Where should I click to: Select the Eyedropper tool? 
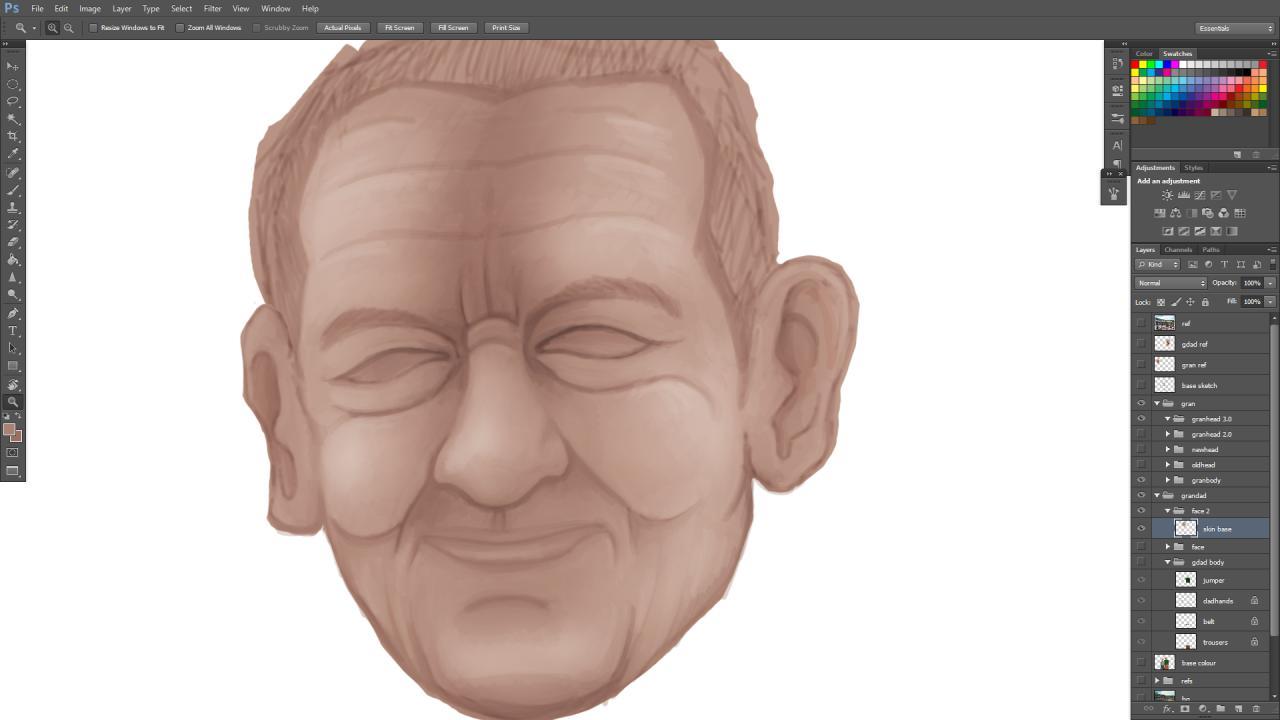click(x=13, y=154)
